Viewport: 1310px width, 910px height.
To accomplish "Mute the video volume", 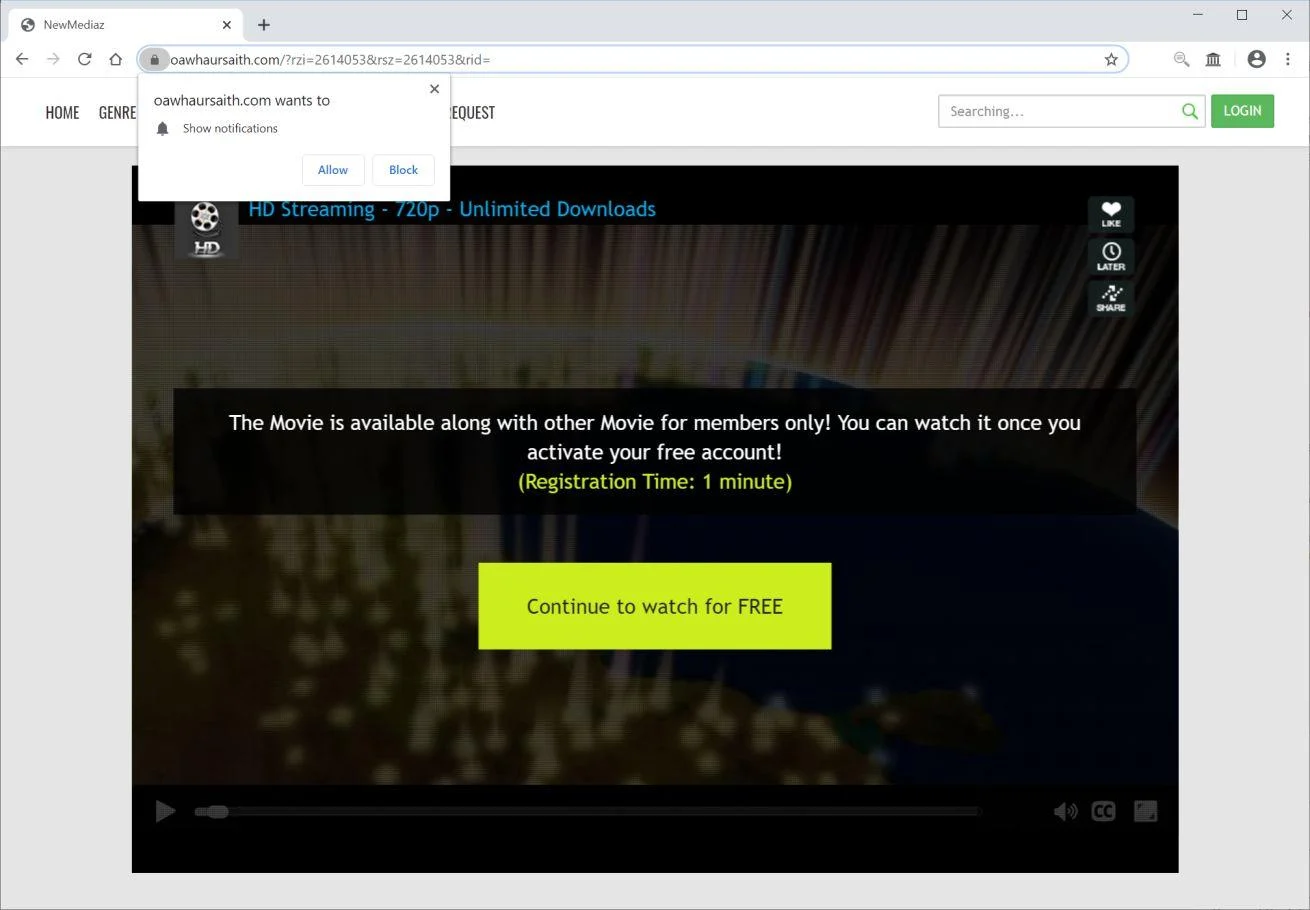I will pyautogui.click(x=1065, y=811).
